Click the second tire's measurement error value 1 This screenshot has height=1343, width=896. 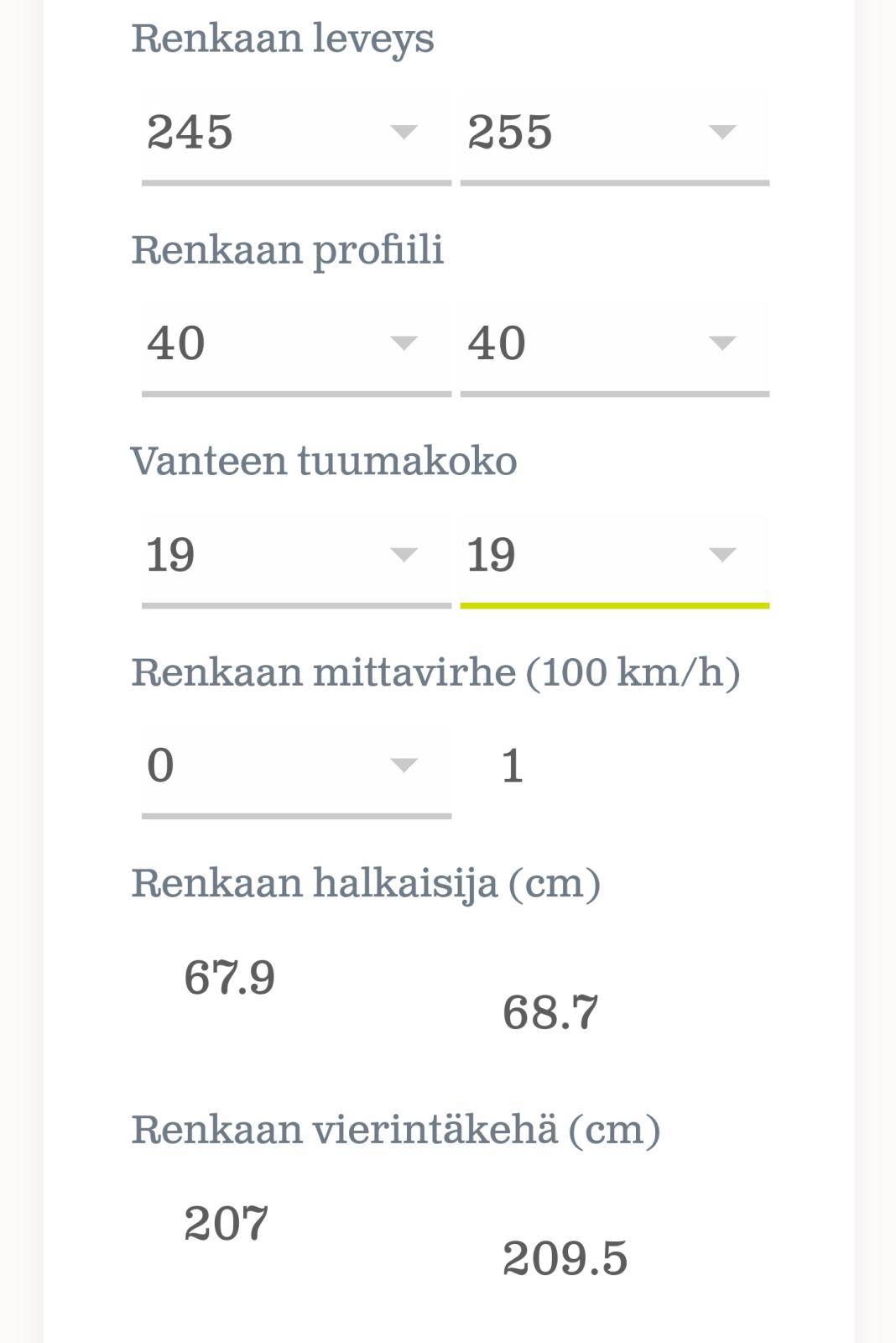pos(513,766)
